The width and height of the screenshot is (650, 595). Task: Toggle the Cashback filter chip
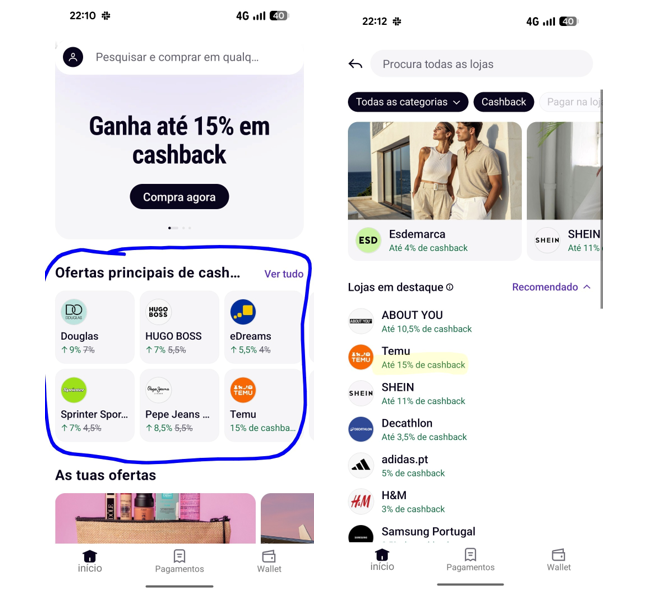pos(504,102)
